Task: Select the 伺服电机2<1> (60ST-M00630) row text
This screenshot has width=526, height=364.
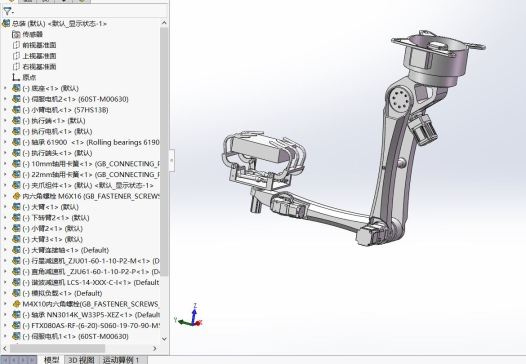Action: pos(75,99)
